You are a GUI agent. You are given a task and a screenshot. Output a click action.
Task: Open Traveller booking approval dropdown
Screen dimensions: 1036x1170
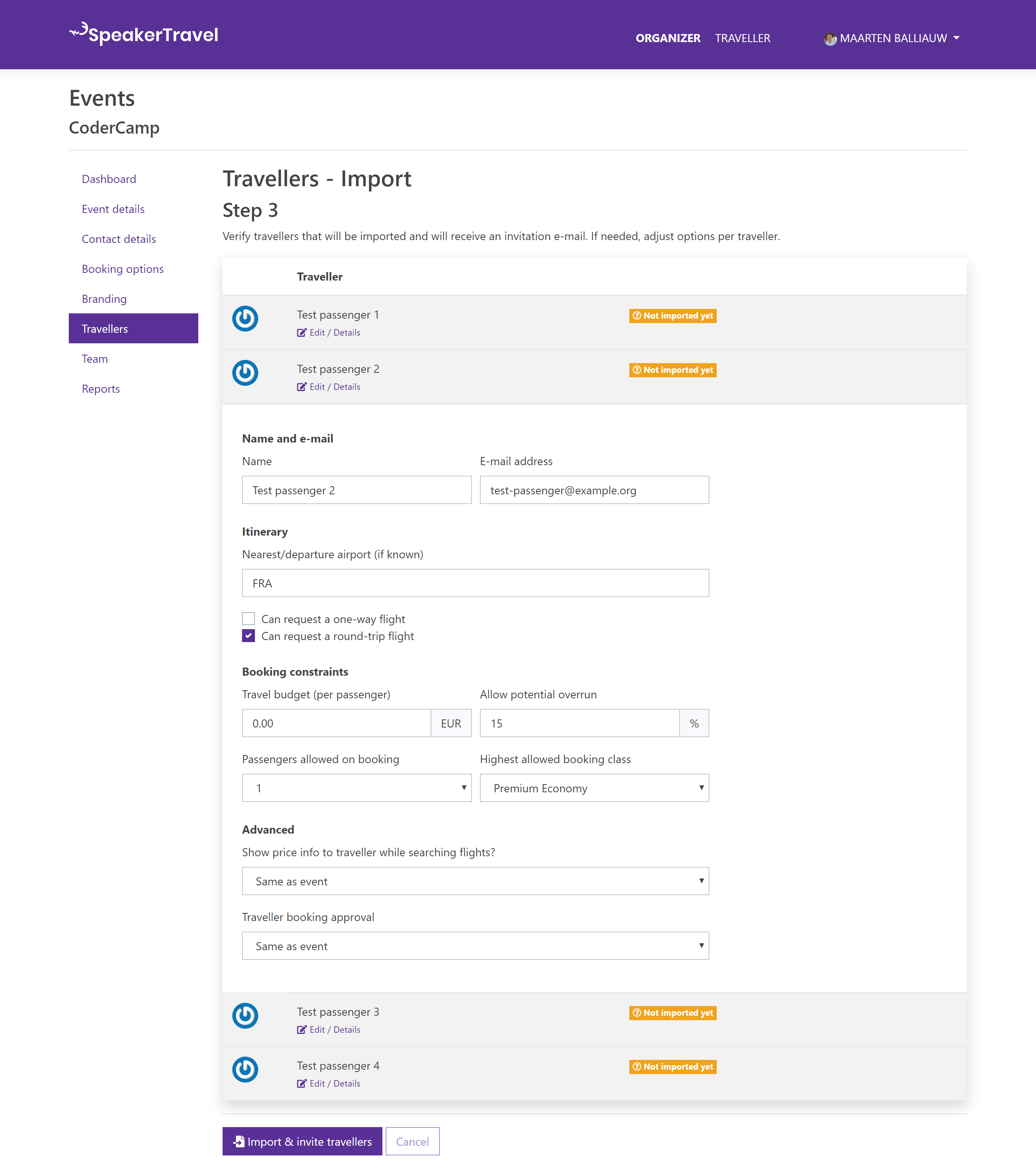point(475,945)
